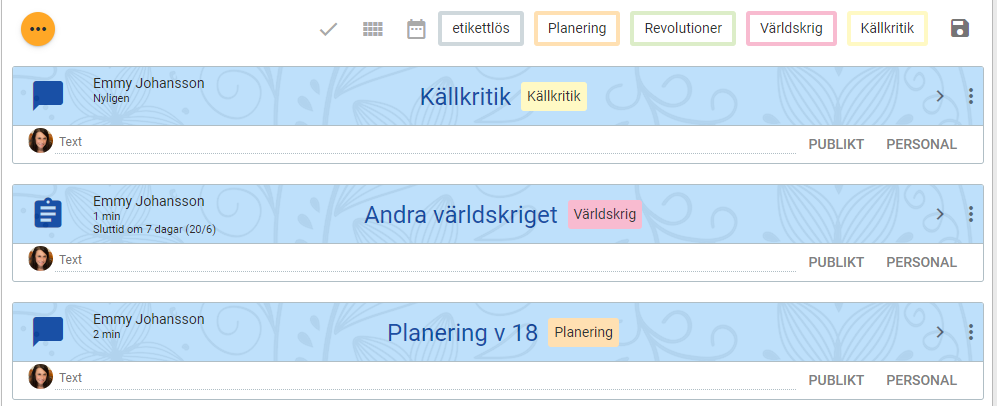Image resolution: width=997 pixels, height=406 pixels.
Task: Open the orange three-dot menu button
Action: (38, 29)
